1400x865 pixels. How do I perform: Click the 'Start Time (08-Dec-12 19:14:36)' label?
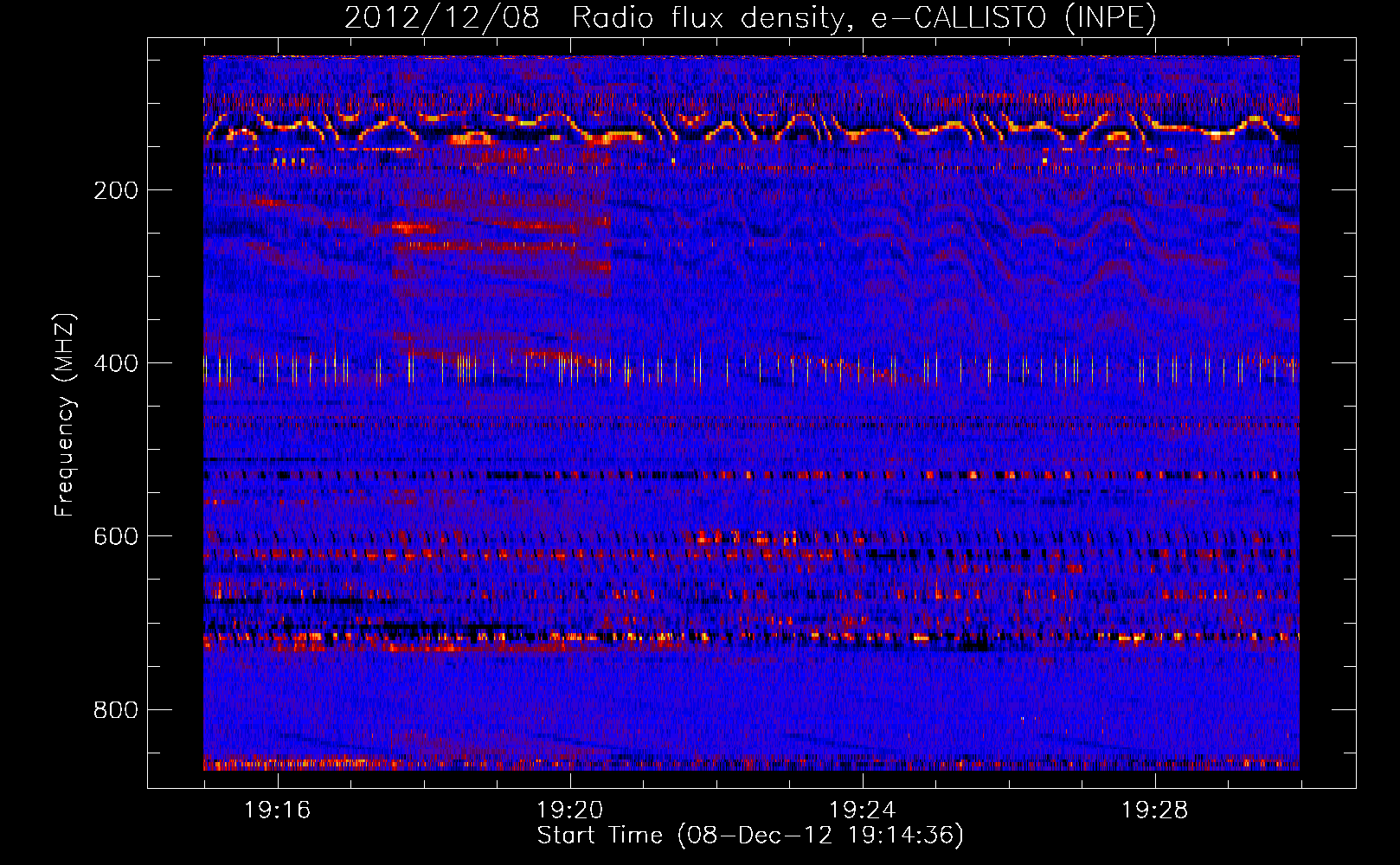(750, 836)
